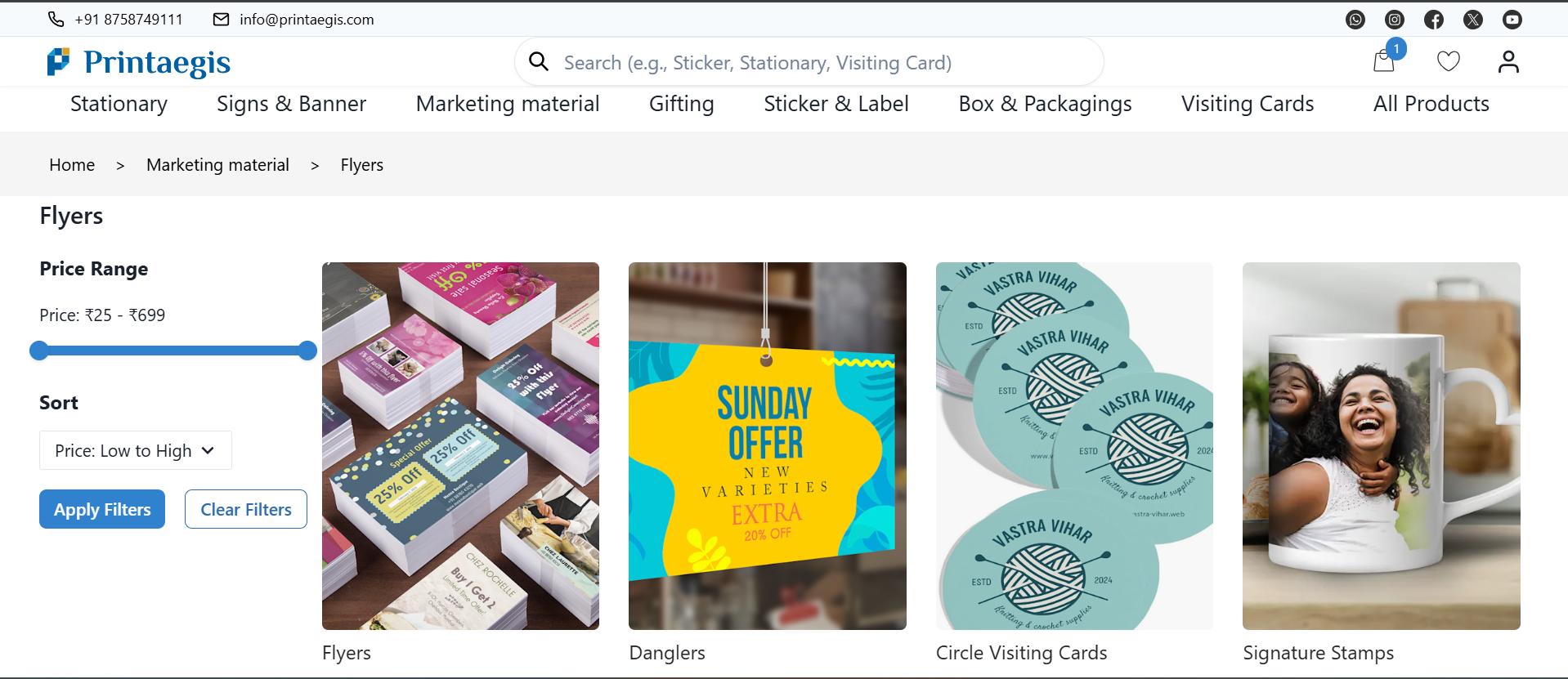
Task: Open the YouTube social icon
Action: [x=1512, y=20]
